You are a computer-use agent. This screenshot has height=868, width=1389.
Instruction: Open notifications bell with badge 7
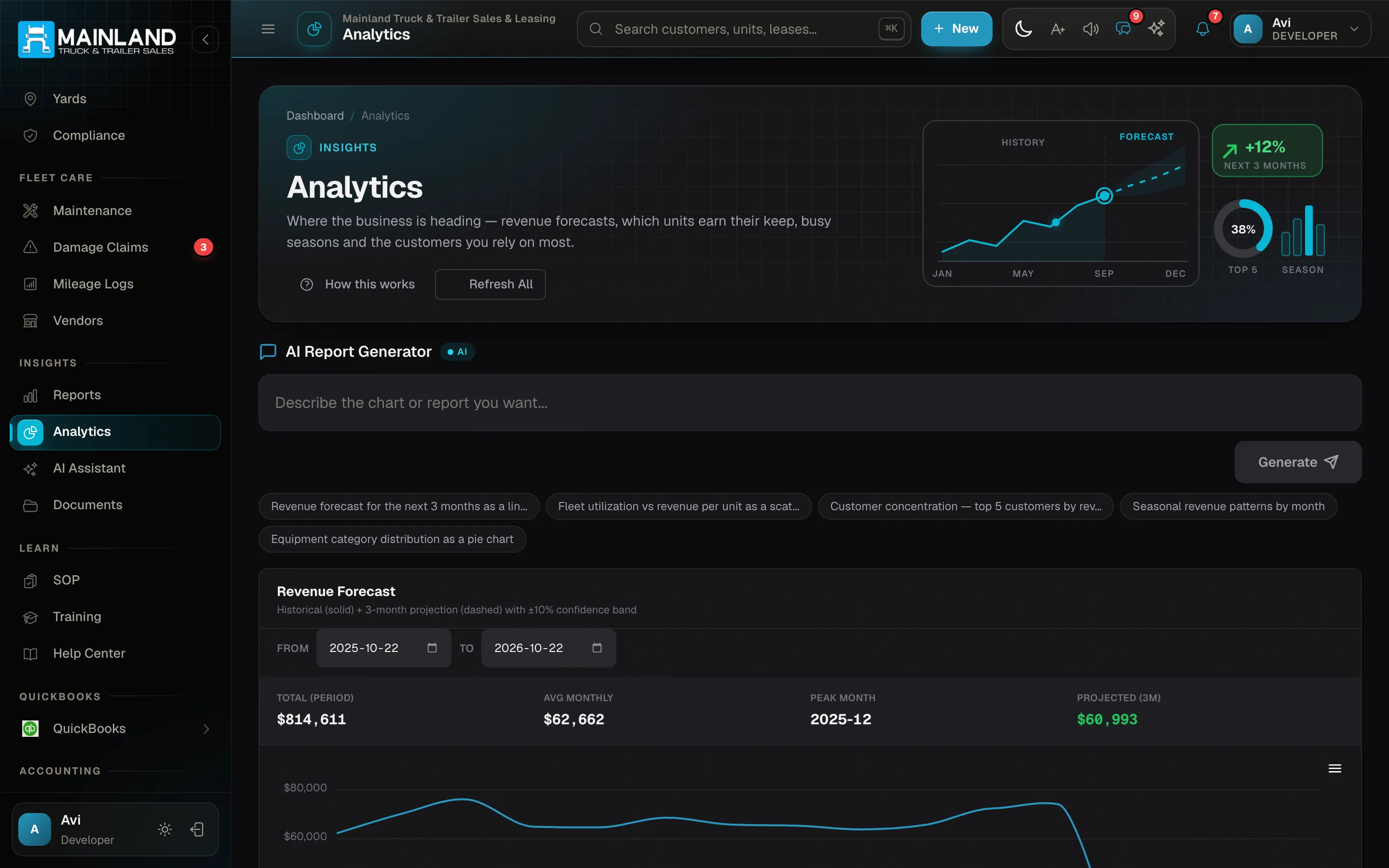coord(1202,29)
